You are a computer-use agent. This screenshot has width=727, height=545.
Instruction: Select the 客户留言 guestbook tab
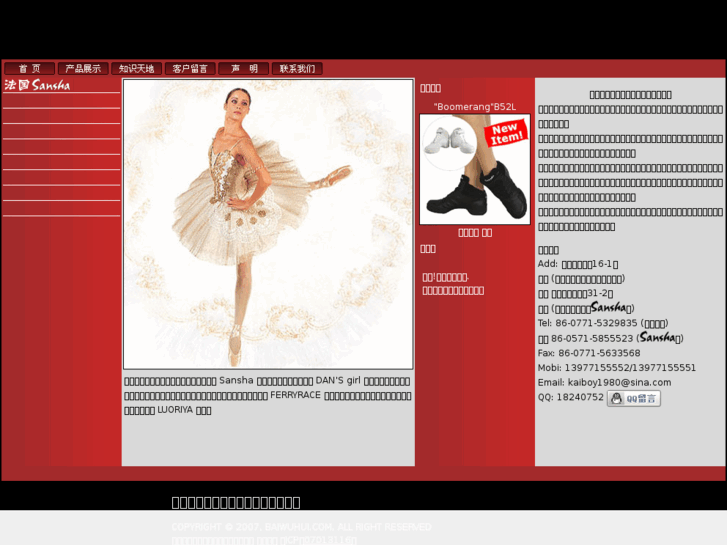[190, 69]
